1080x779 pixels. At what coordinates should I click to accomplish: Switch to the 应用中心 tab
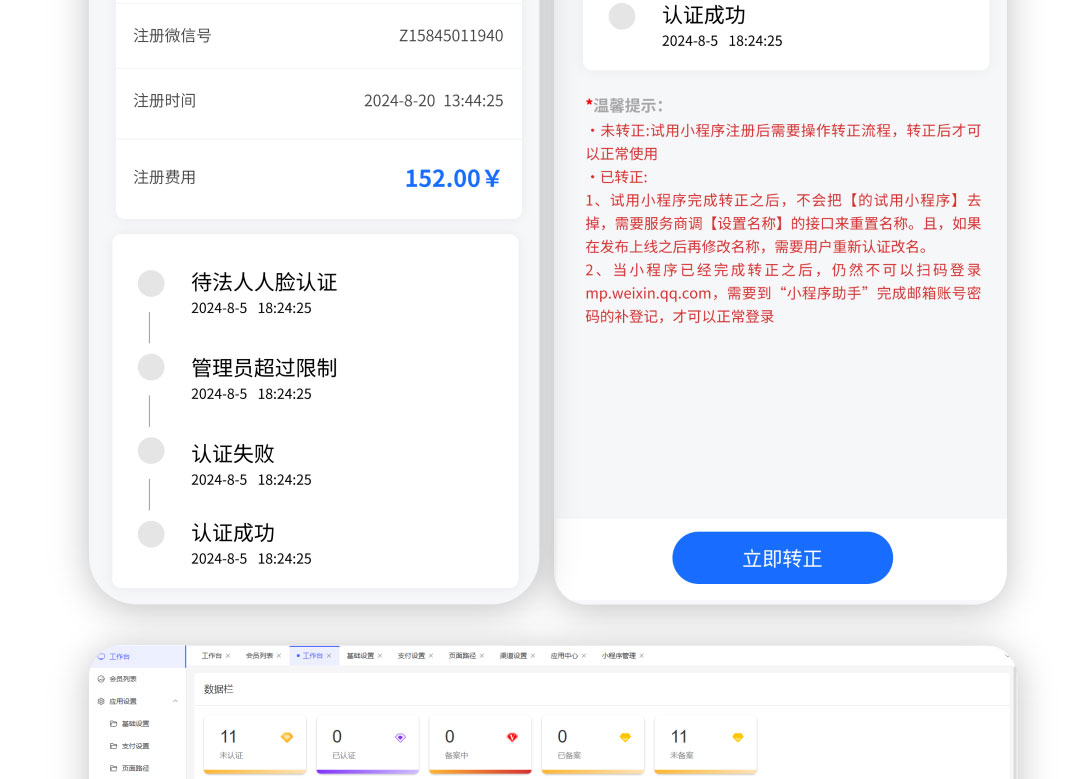pyautogui.click(x=563, y=656)
